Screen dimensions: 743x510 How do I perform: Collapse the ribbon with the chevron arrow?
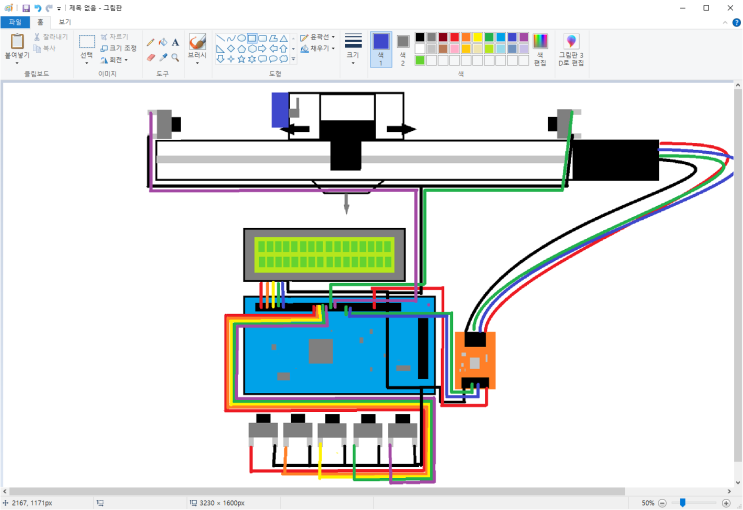point(725,22)
